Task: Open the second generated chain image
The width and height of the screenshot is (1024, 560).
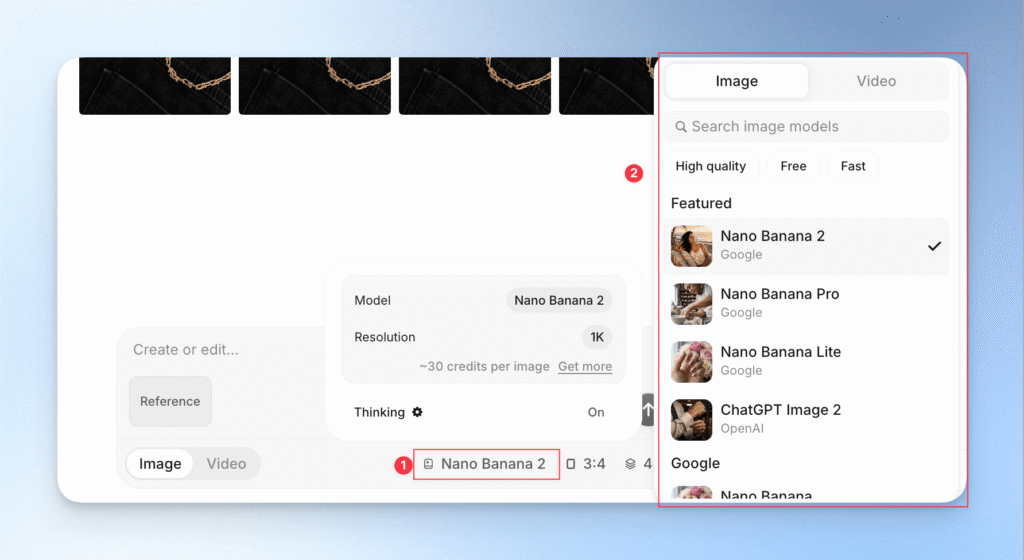Action: click(315, 86)
